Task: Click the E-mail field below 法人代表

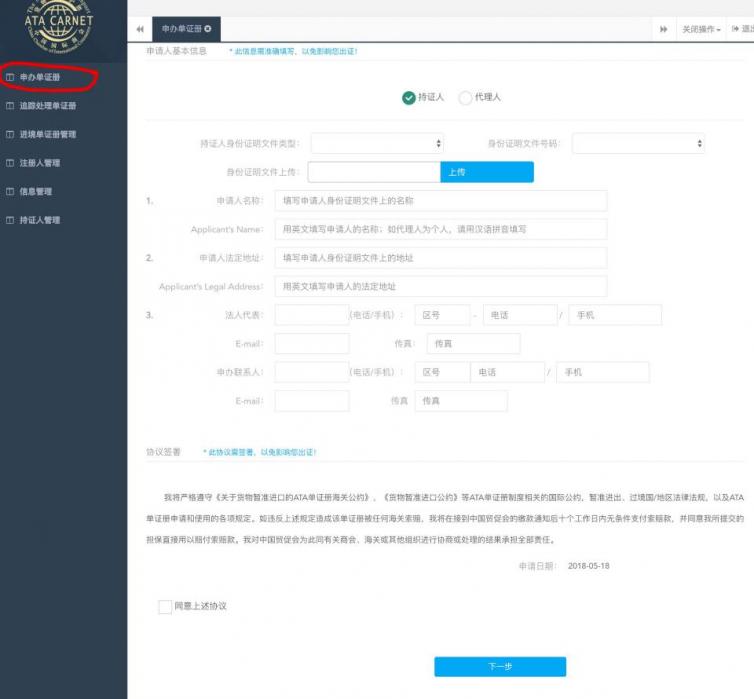Action: (312, 344)
